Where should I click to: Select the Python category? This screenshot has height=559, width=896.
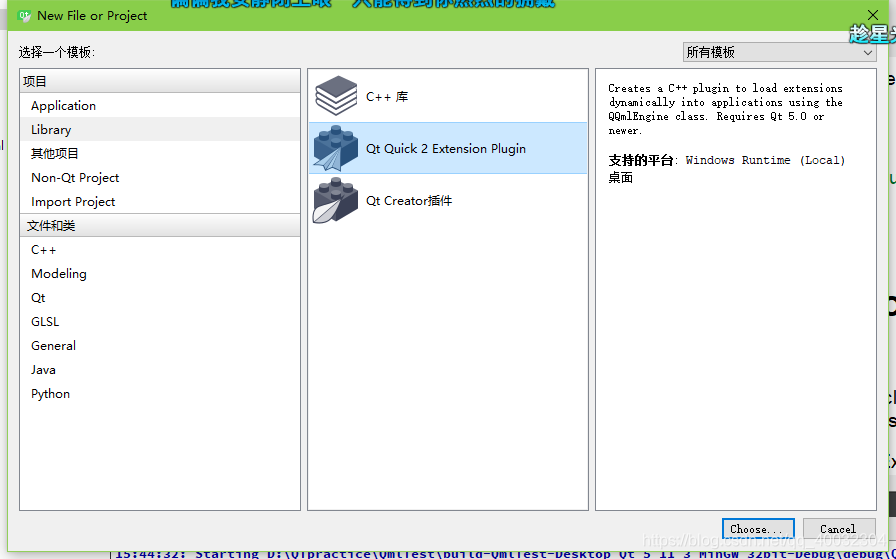click(x=160, y=393)
